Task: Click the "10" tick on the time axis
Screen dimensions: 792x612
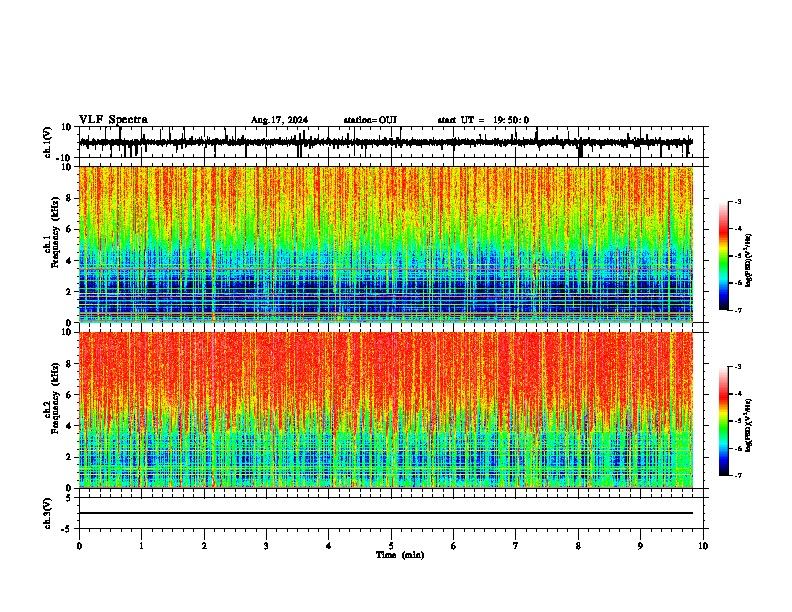Action: (x=703, y=546)
